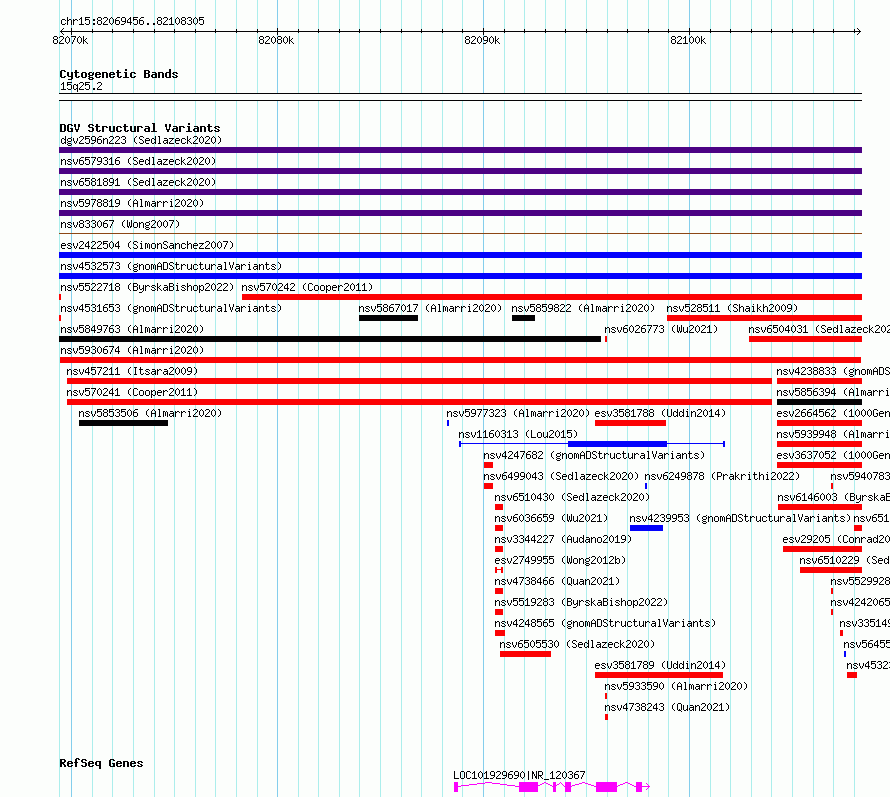Image resolution: width=890 pixels, height=797 pixels.
Task: Select the nsv6505530 (Sedlazeck2020) red bar
Action: pyautogui.click(x=525, y=654)
